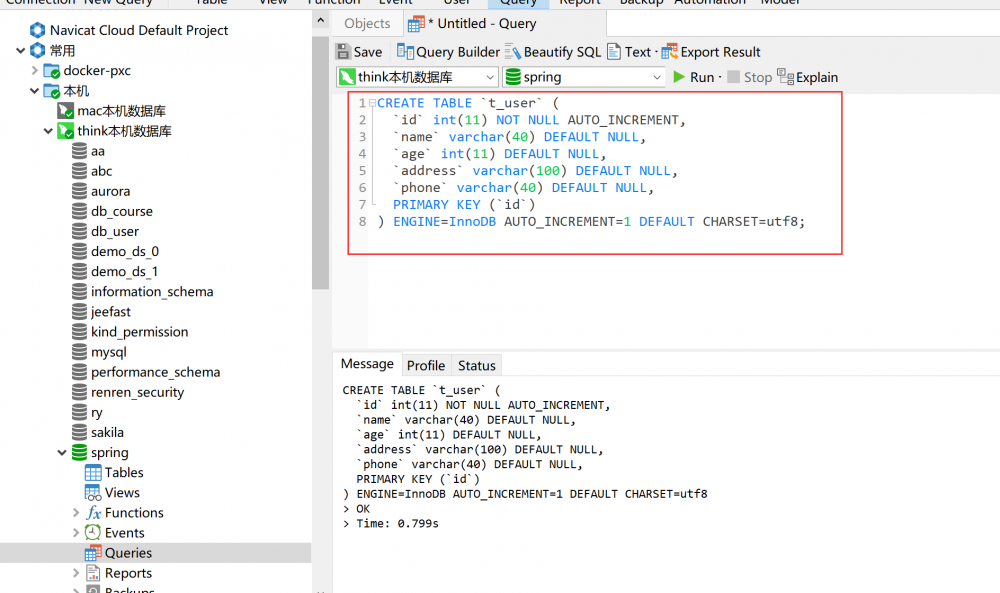Select Navicat Cloud Default Project icon
The image size is (1000, 593).
click(x=38, y=30)
